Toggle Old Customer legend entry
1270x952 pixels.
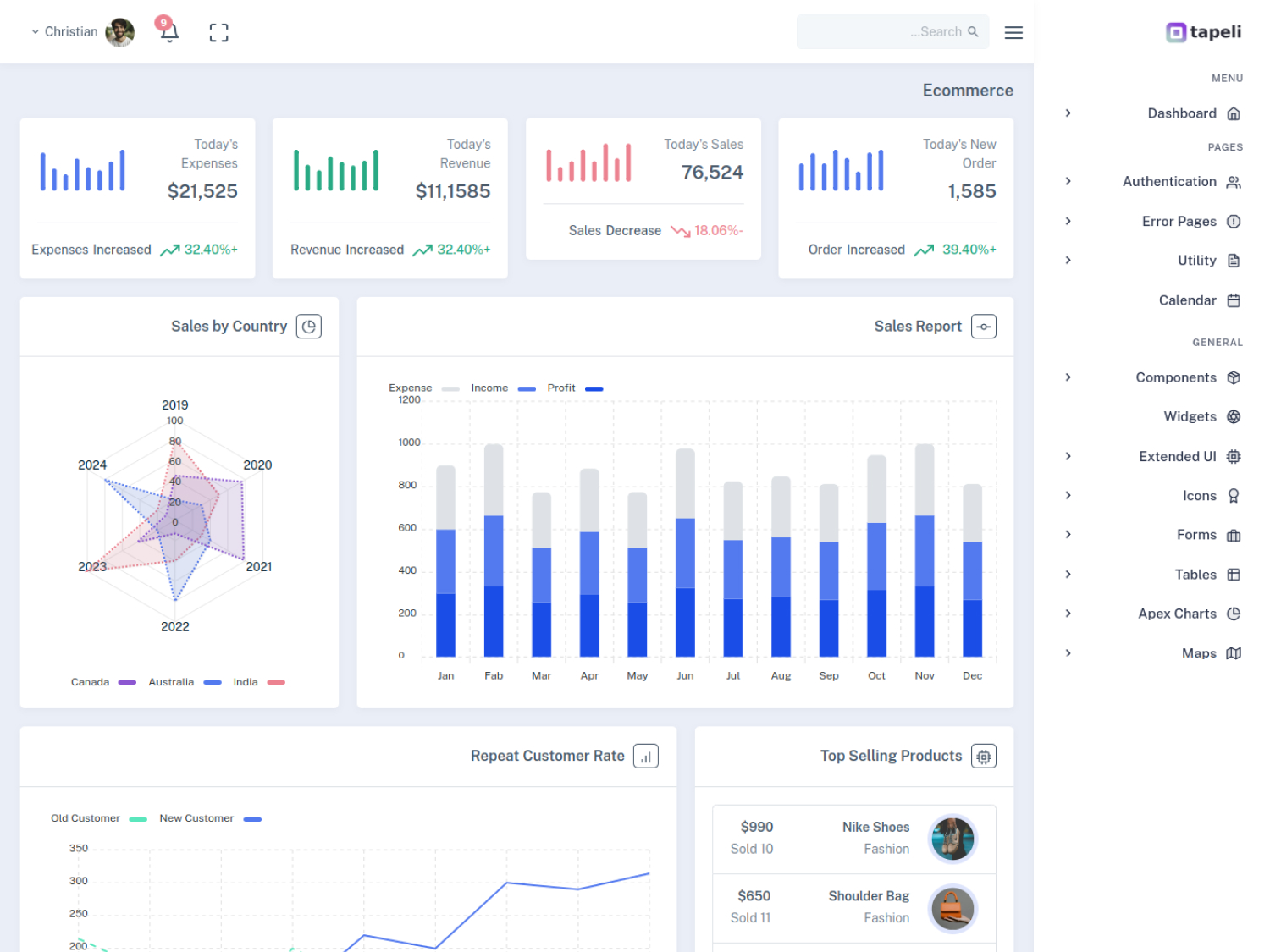[99, 818]
